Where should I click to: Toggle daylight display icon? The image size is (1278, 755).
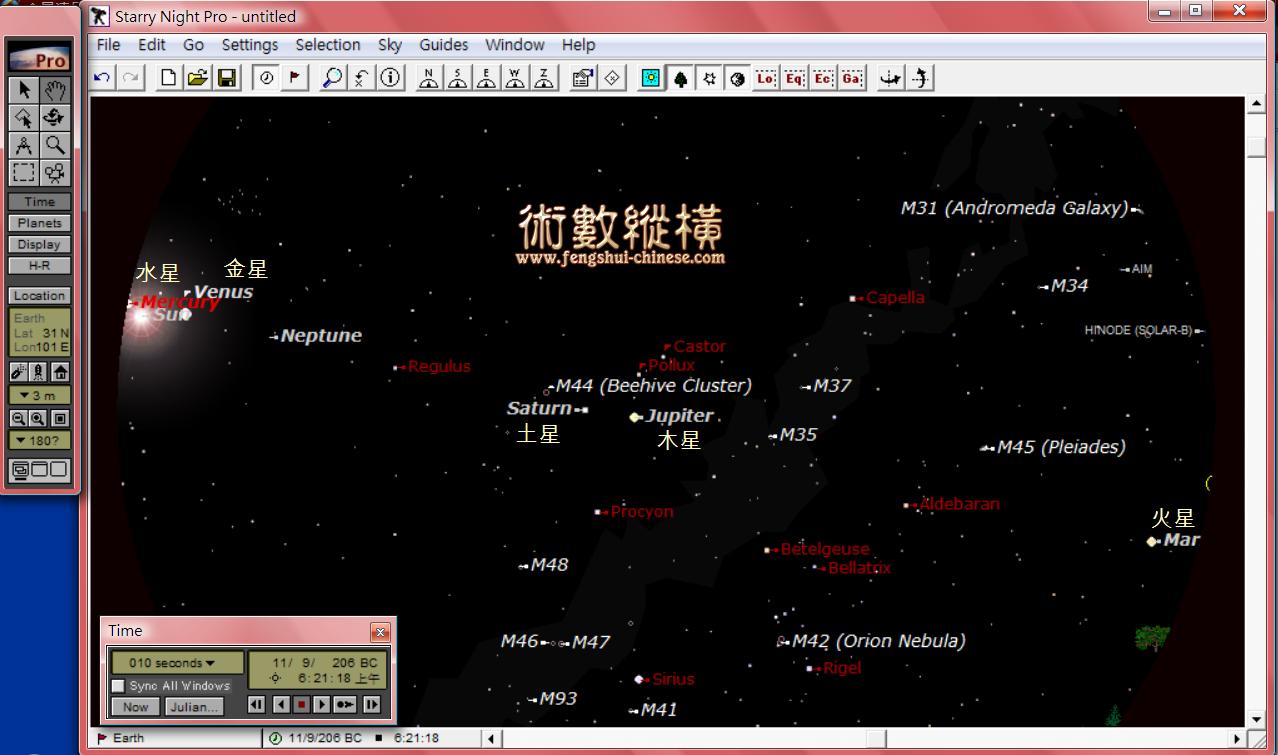(651, 78)
